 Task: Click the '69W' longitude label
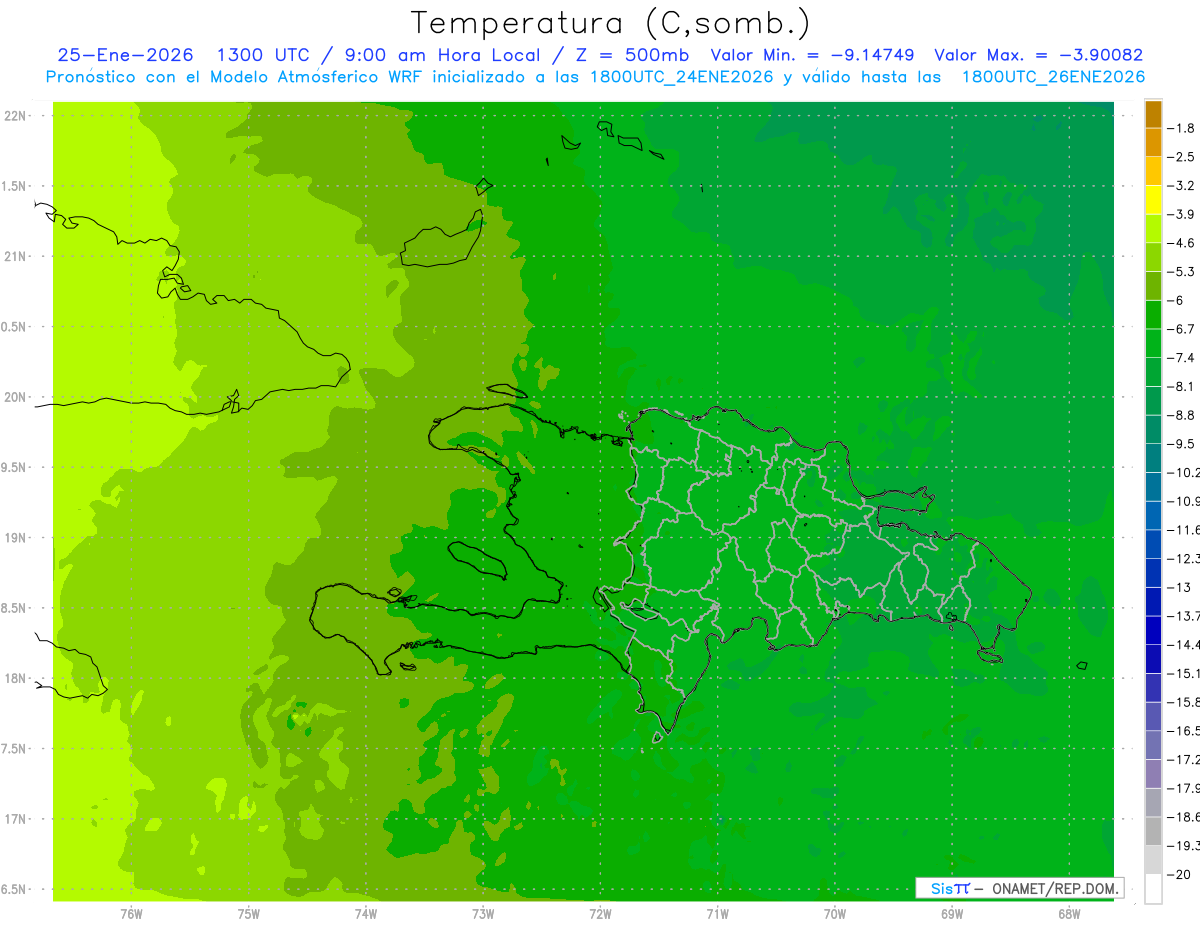point(952,913)
